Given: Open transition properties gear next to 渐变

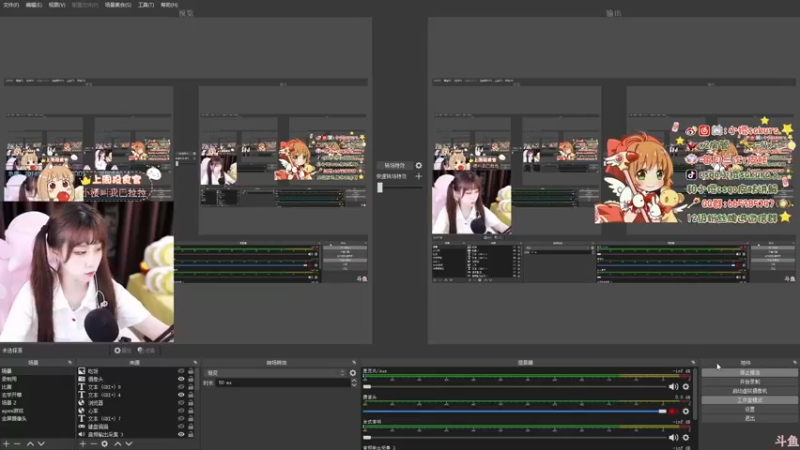Looking at the screenshot, I should tap(353, 373).
